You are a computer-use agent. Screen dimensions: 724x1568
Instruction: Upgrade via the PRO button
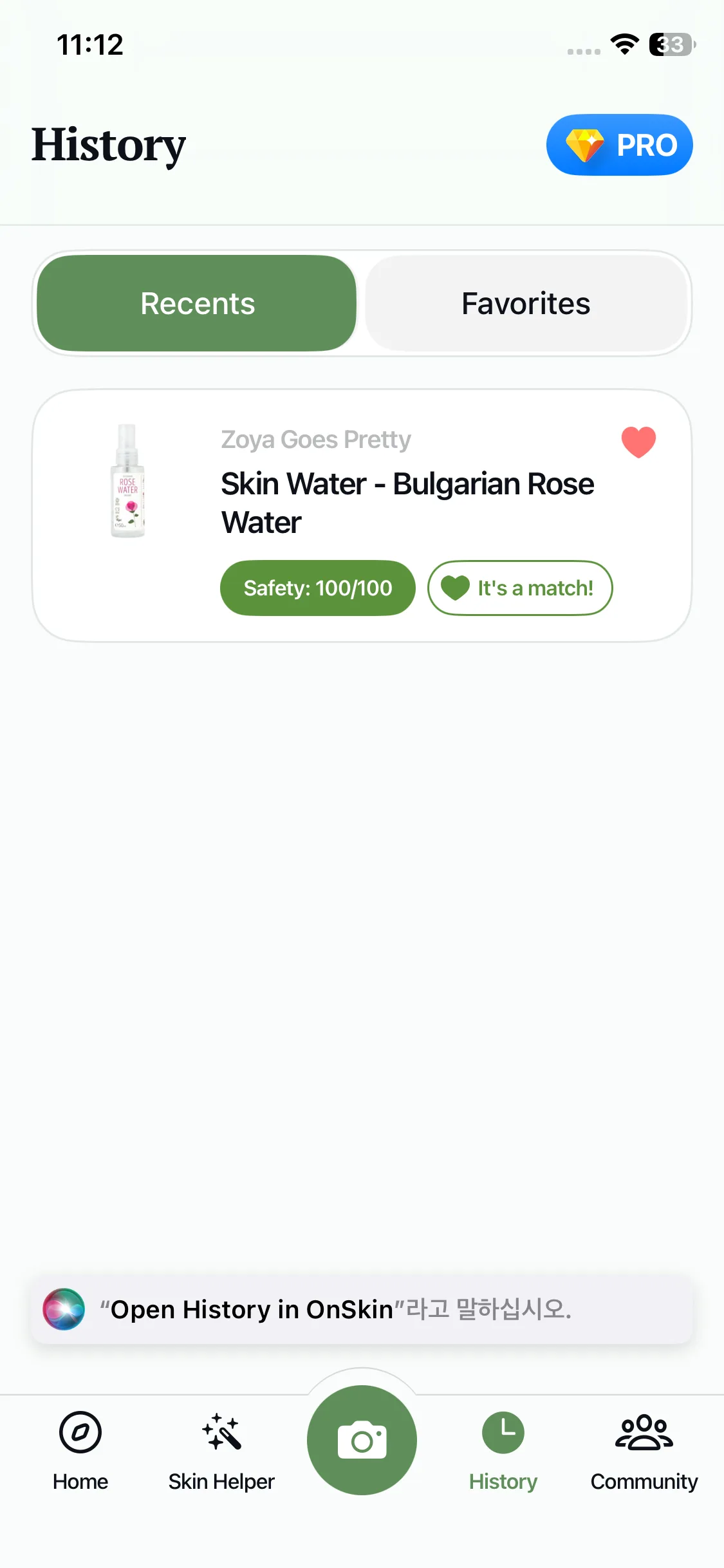point(620,145)
